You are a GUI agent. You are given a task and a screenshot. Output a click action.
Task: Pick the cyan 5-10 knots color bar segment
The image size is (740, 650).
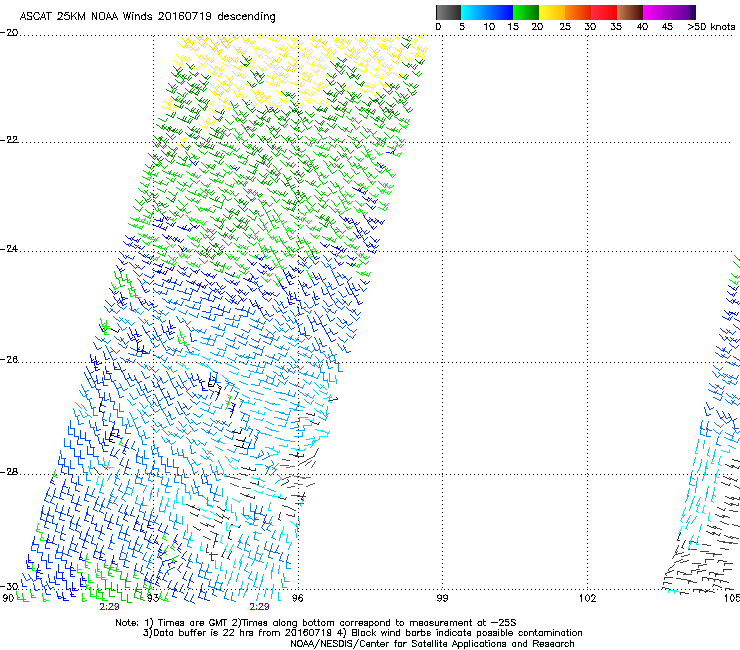tap(474, 12)
